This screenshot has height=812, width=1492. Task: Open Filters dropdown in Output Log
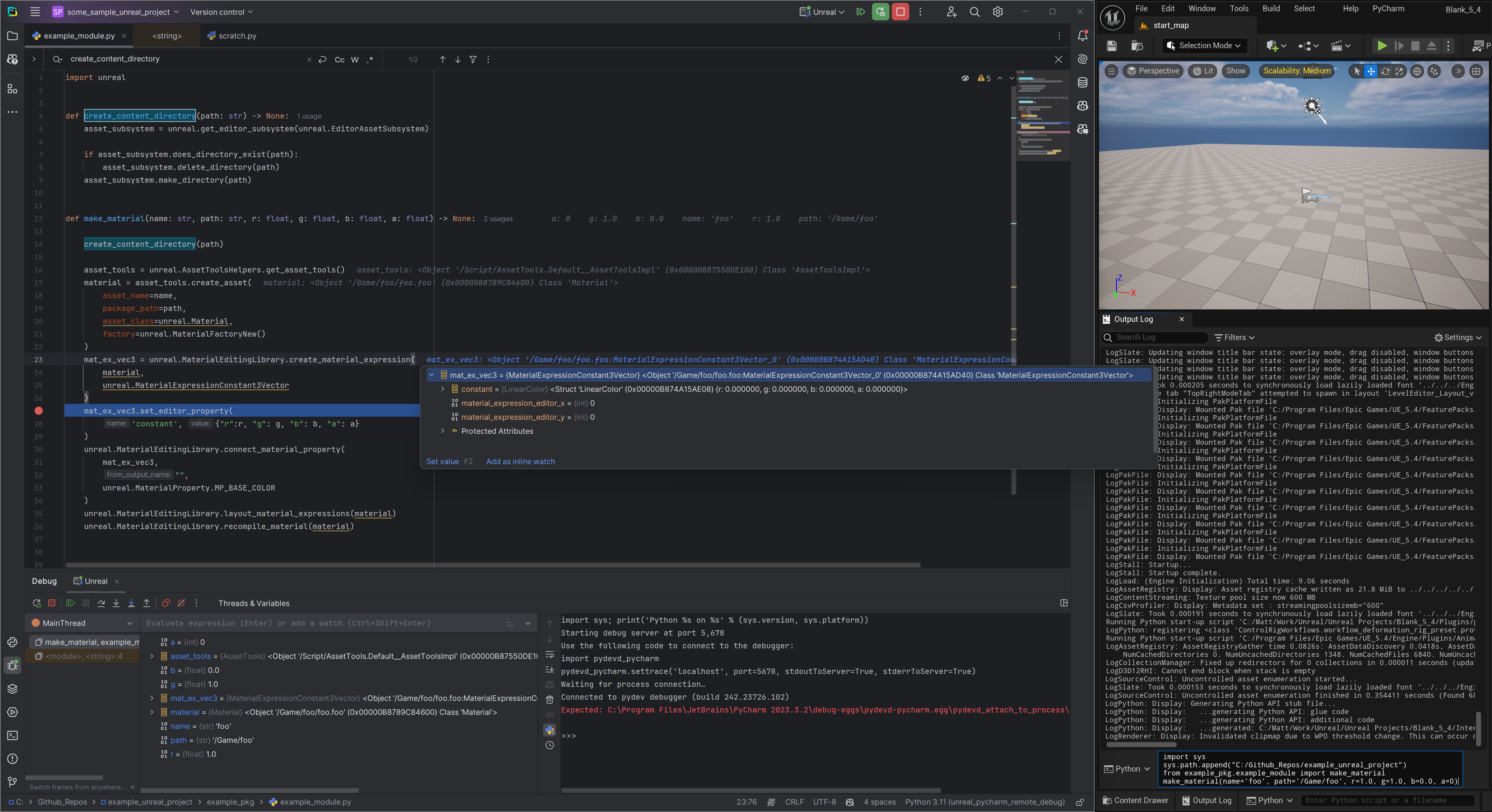click(x=1234, y=338)
